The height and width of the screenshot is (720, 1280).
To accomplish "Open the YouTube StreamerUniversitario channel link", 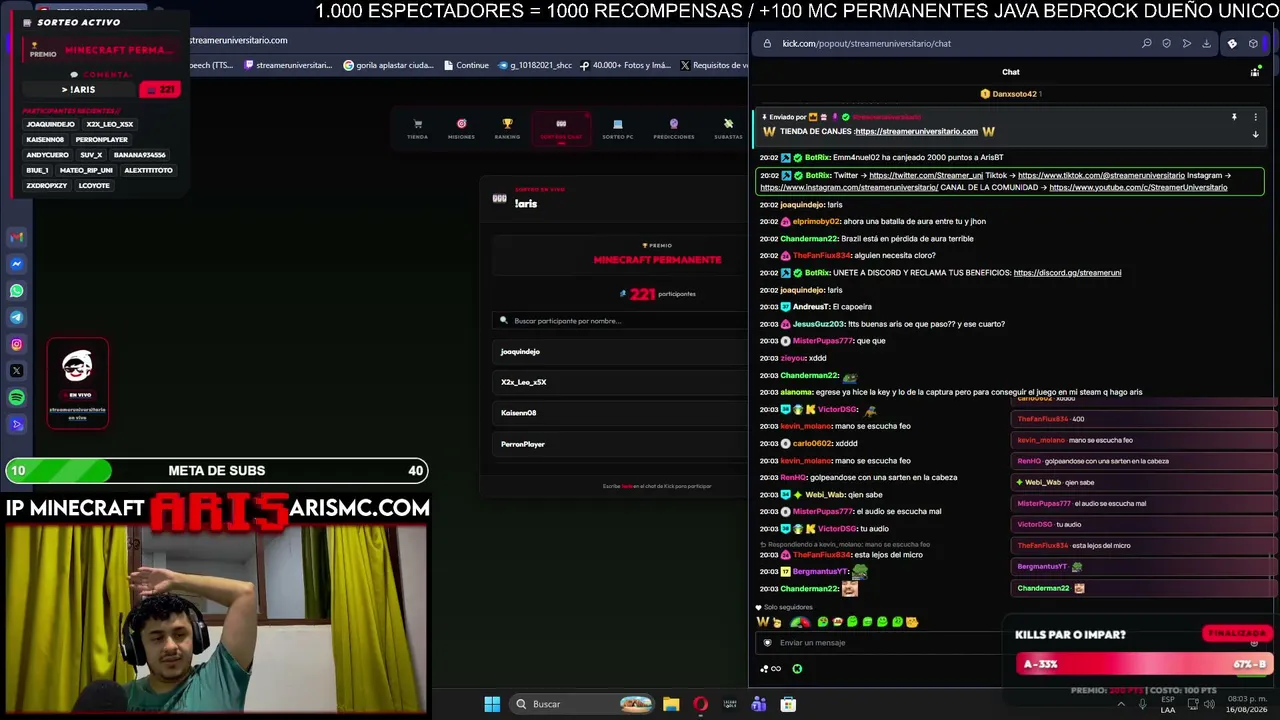I will coord(1138,188).
